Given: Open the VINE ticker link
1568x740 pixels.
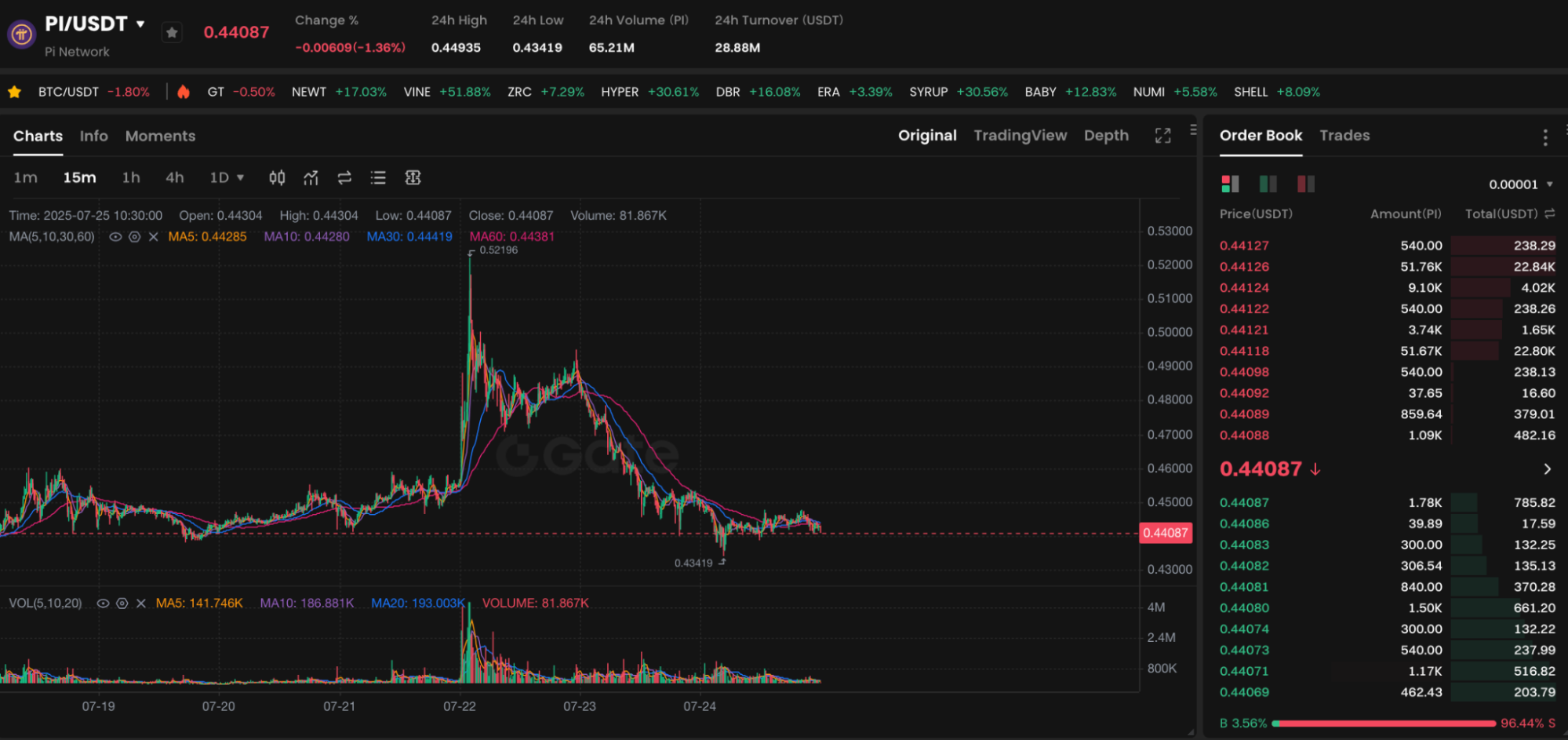Looking at the screenshot, I should pos(447,92).
